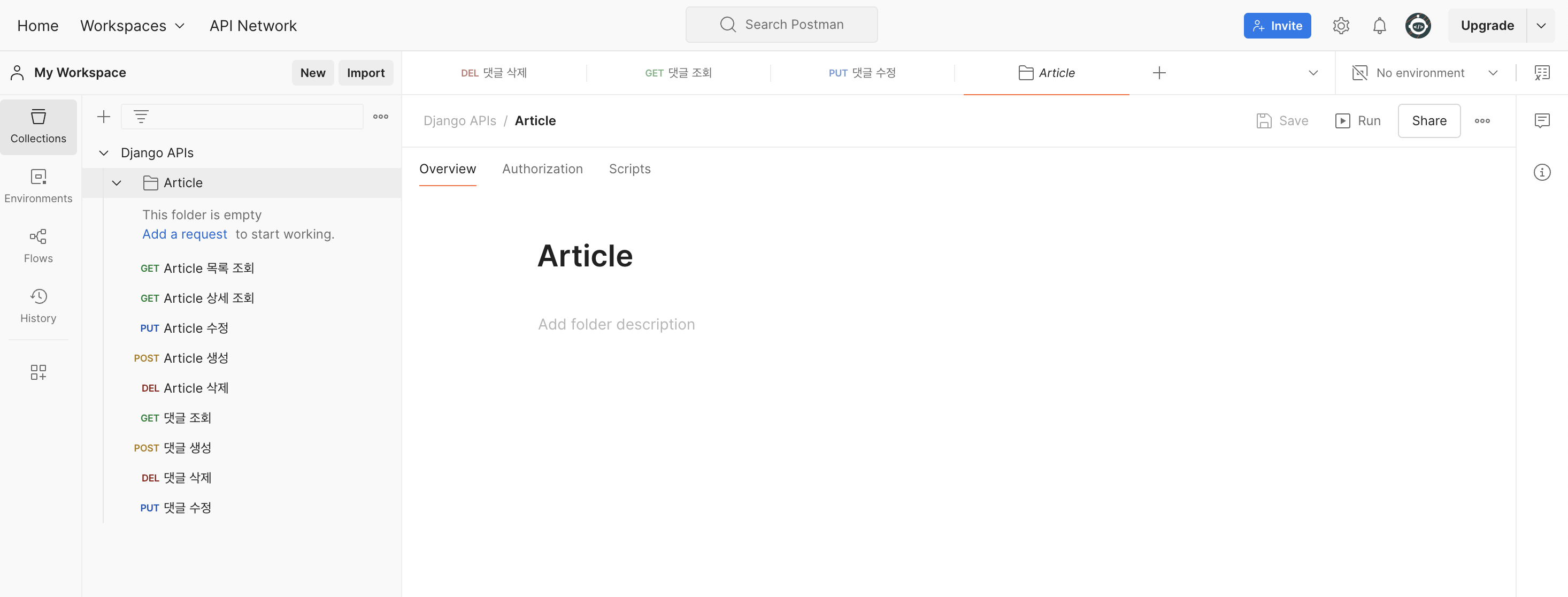
Task: Open the Flows sidebar panel
Action: [x=39, y=246]
